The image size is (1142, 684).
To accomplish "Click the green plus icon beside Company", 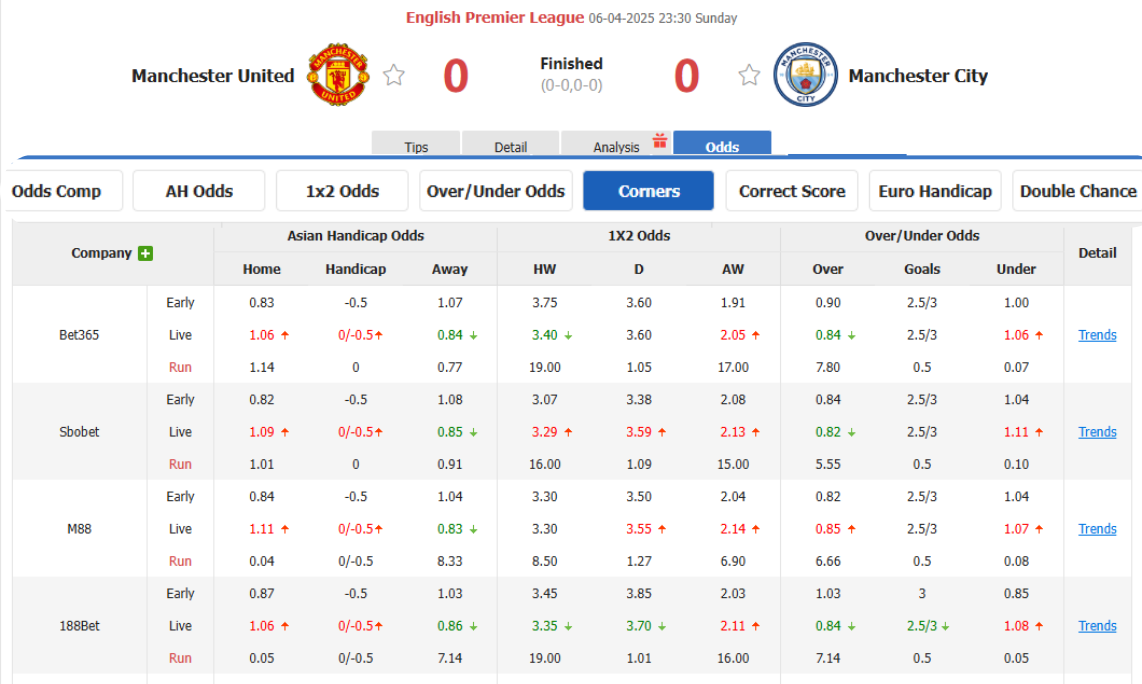I will tap(146, 254).
